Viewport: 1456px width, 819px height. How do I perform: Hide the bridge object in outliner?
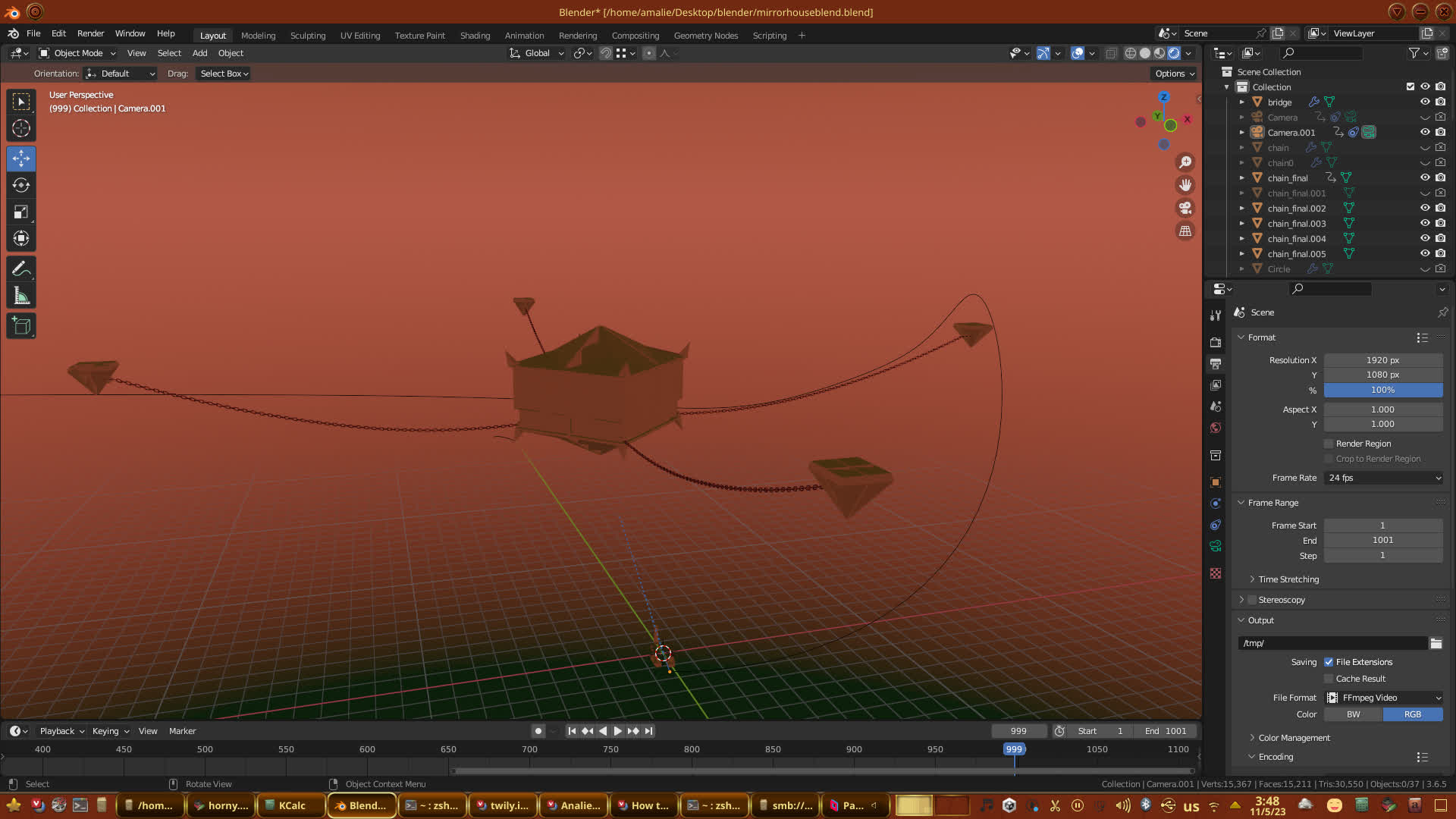click(x=1425, y=102)
